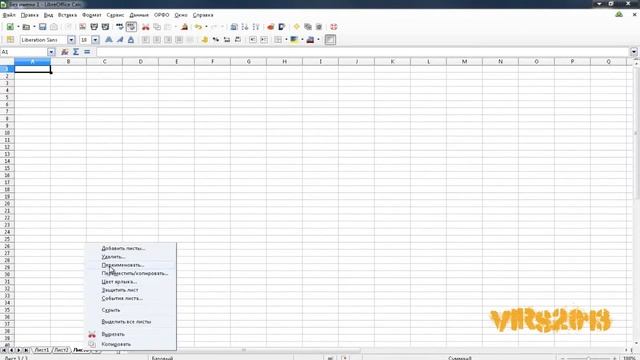The width and height of the screenshot is (640, 360).
Task: Open the Navigator star icon
Action: coord(296,27)
